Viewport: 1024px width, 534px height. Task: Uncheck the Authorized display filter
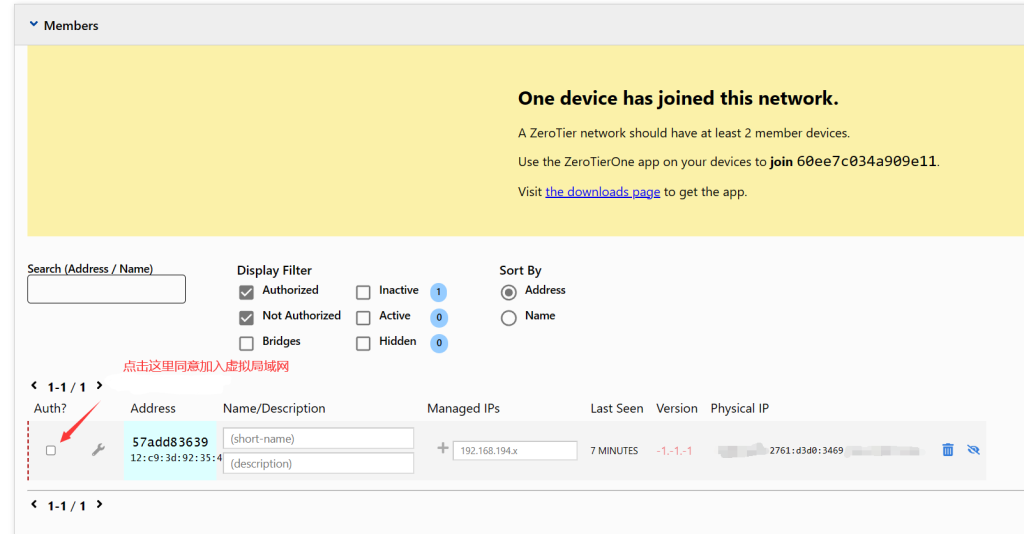[246, 292]
